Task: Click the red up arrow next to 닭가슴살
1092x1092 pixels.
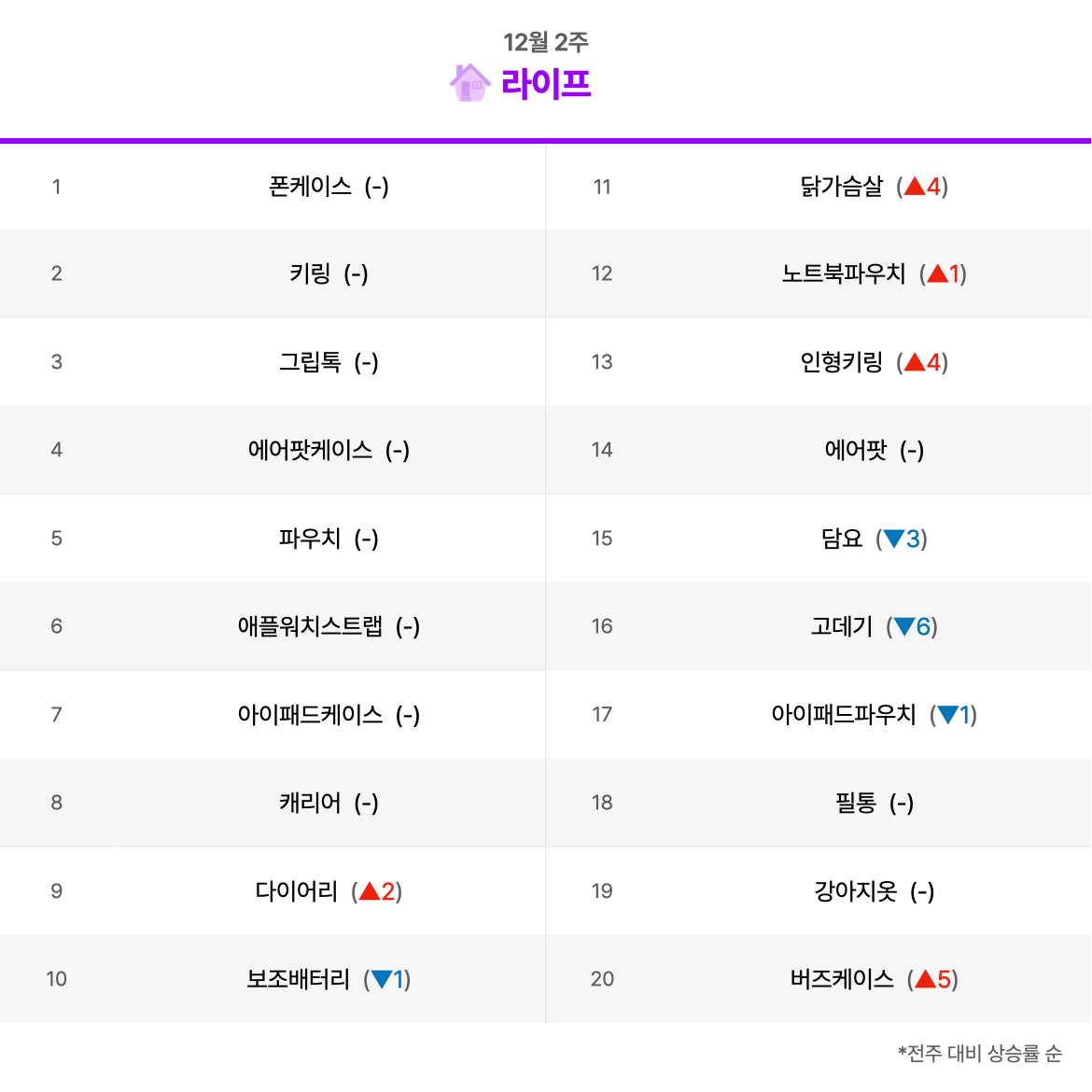Action: 915,186
